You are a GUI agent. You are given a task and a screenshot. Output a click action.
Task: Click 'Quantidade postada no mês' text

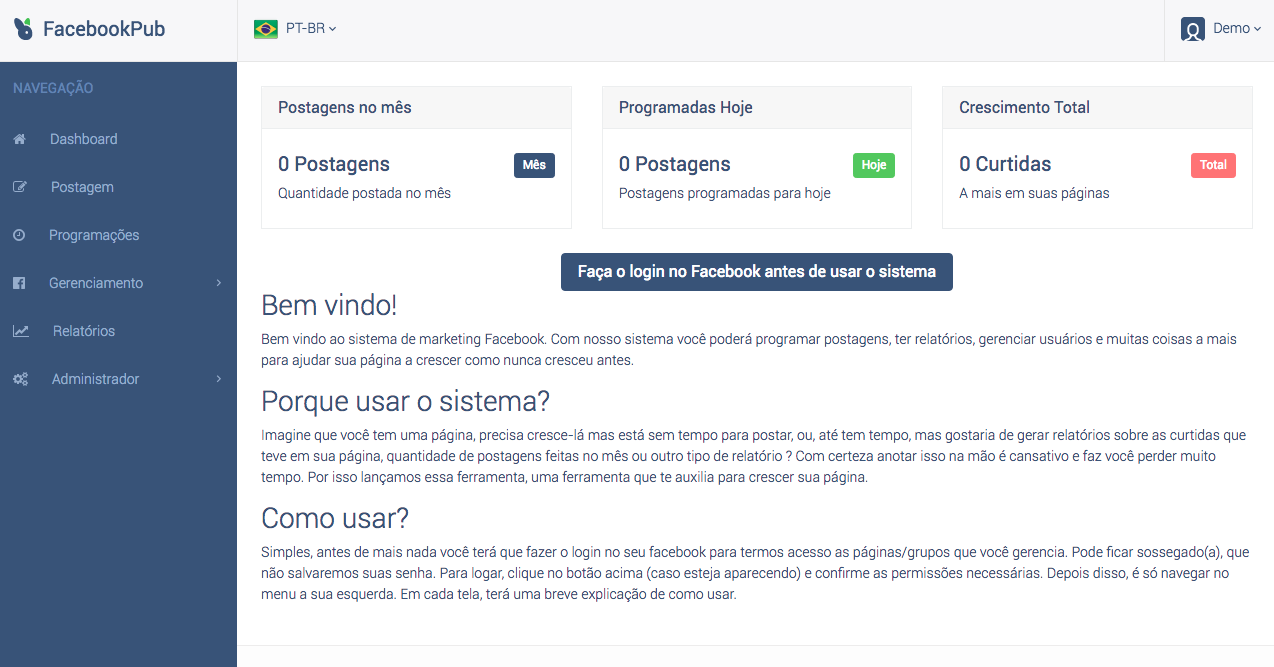pos(364,193)
